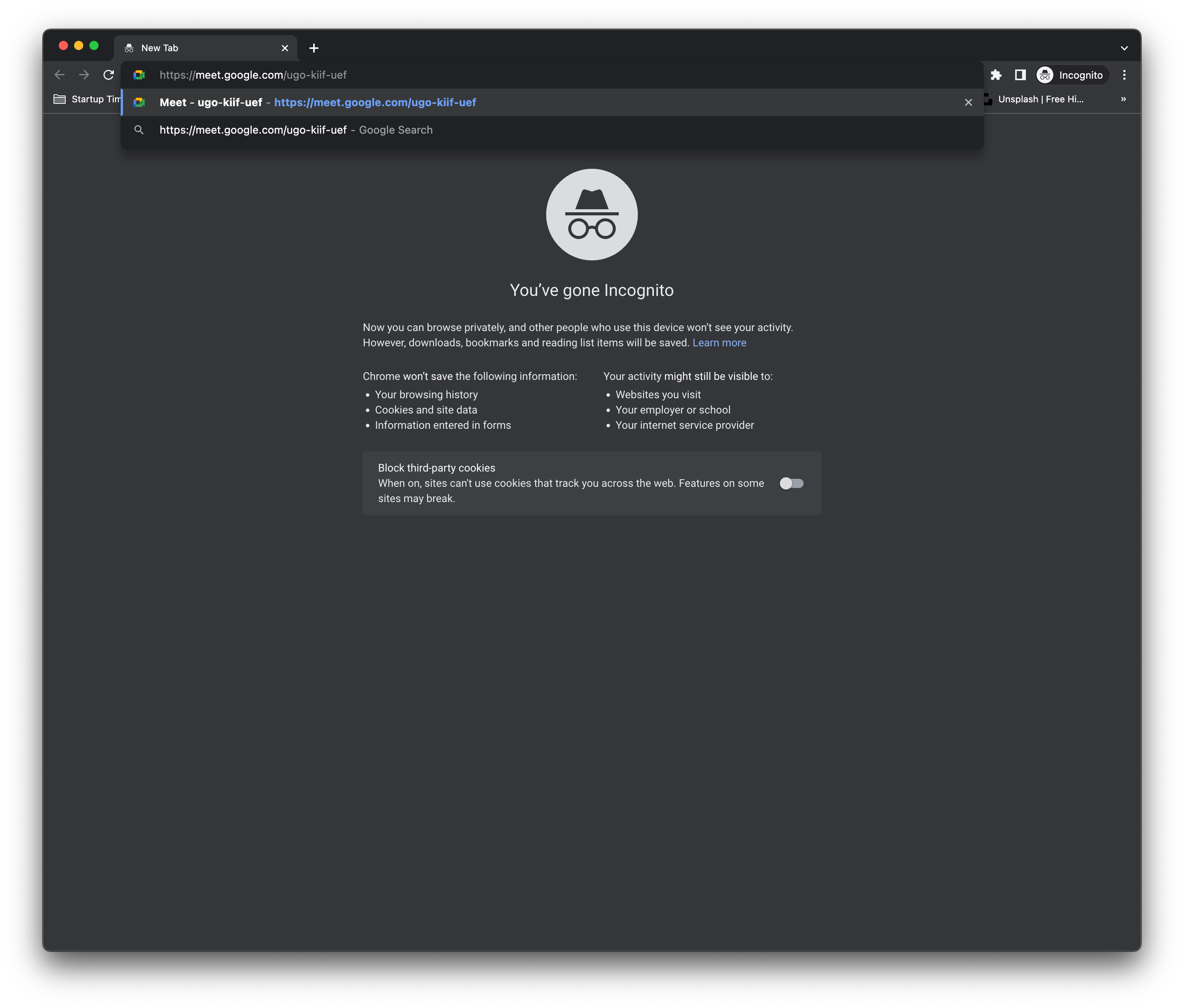1184x1008 pixels.
Task: Click 'Websites you visit' list item
Action: pyautogui.click(x=658, y=395)
